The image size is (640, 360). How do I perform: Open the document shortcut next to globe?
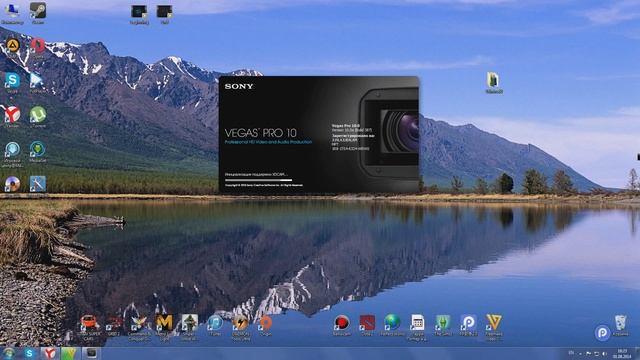point(417,327)
